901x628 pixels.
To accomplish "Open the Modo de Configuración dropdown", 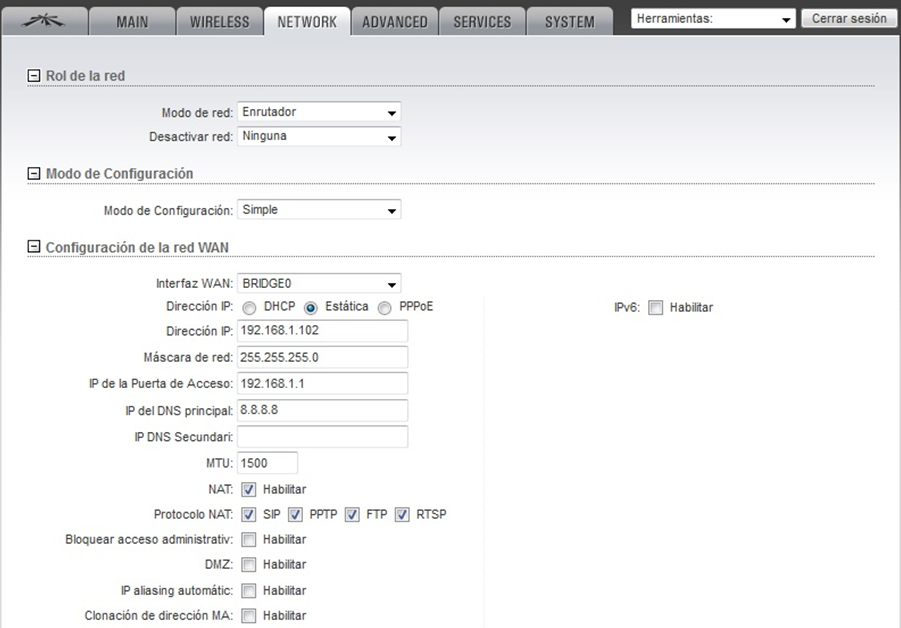I will (x=319, y=210).
